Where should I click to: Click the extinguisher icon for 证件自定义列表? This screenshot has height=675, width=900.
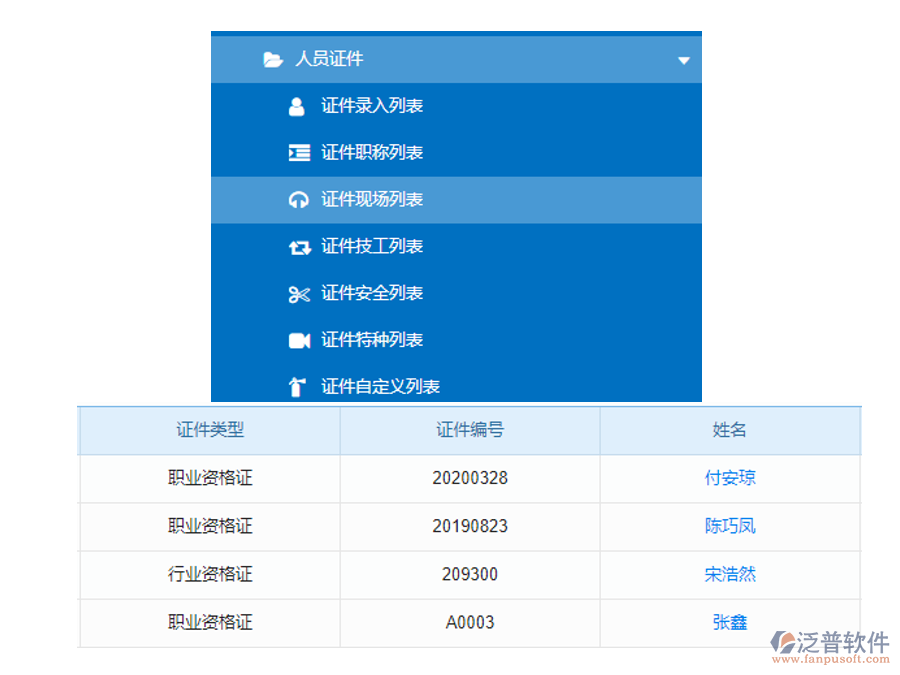[x=297, y=387]
